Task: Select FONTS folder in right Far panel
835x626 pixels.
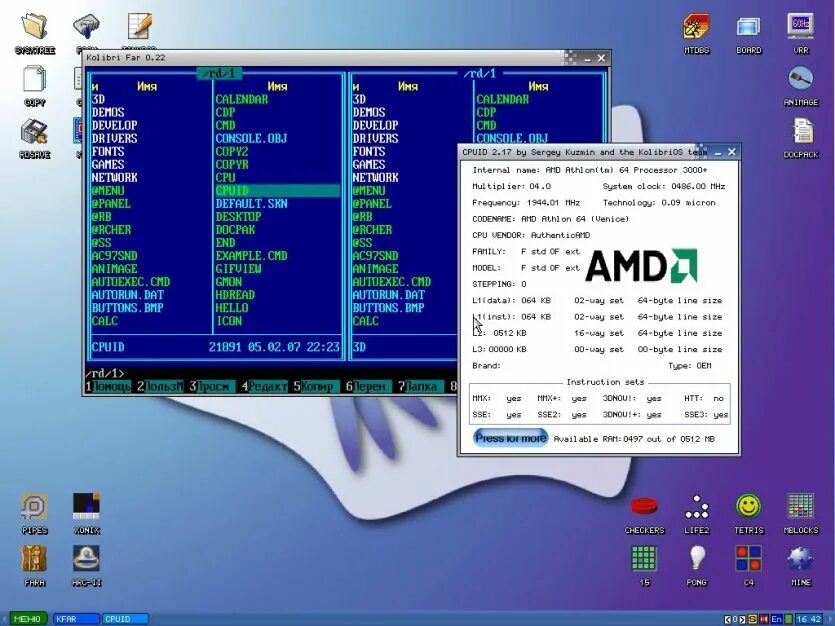Action: tap(369, 152)
